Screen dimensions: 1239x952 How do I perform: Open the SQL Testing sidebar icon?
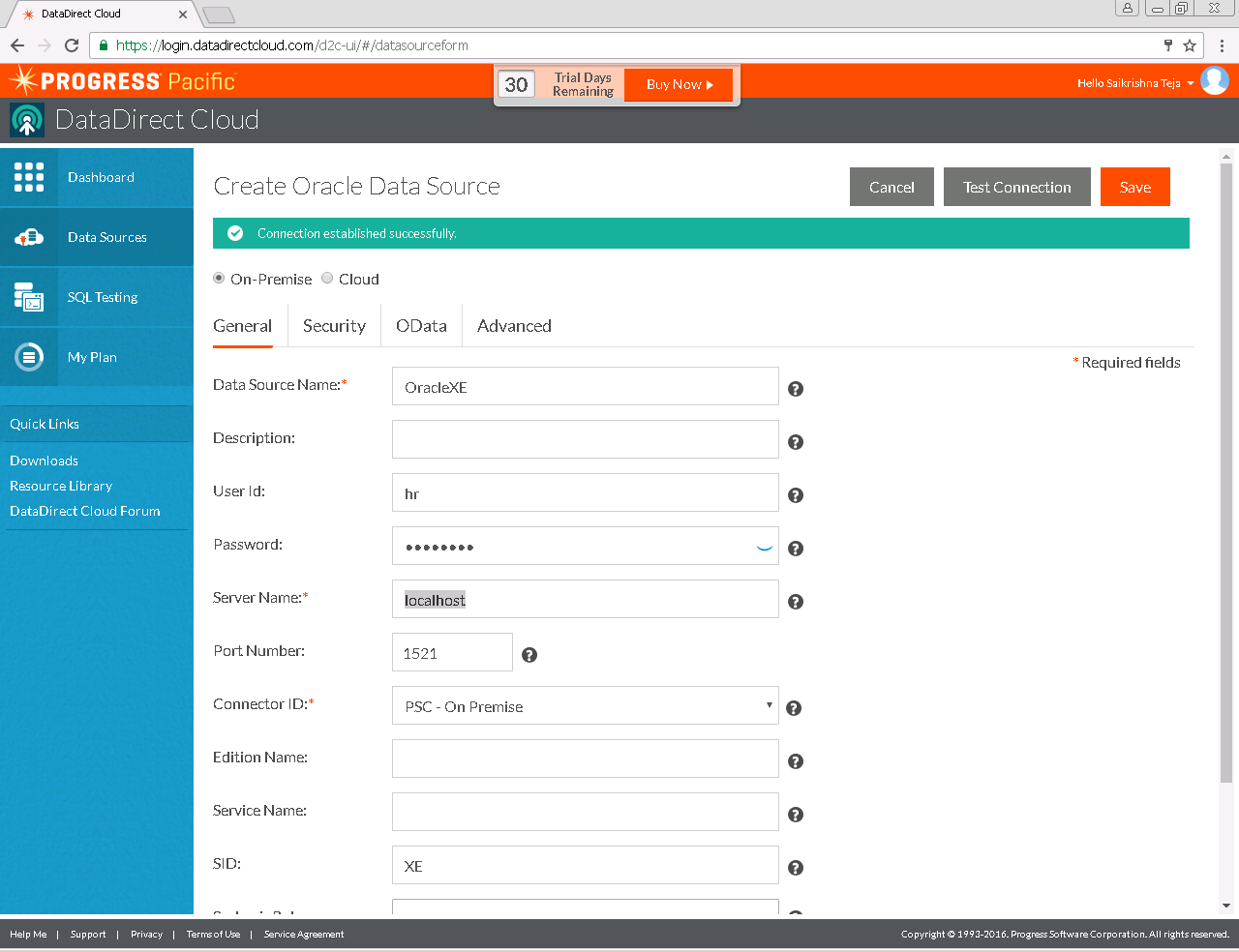click(29, 297)
